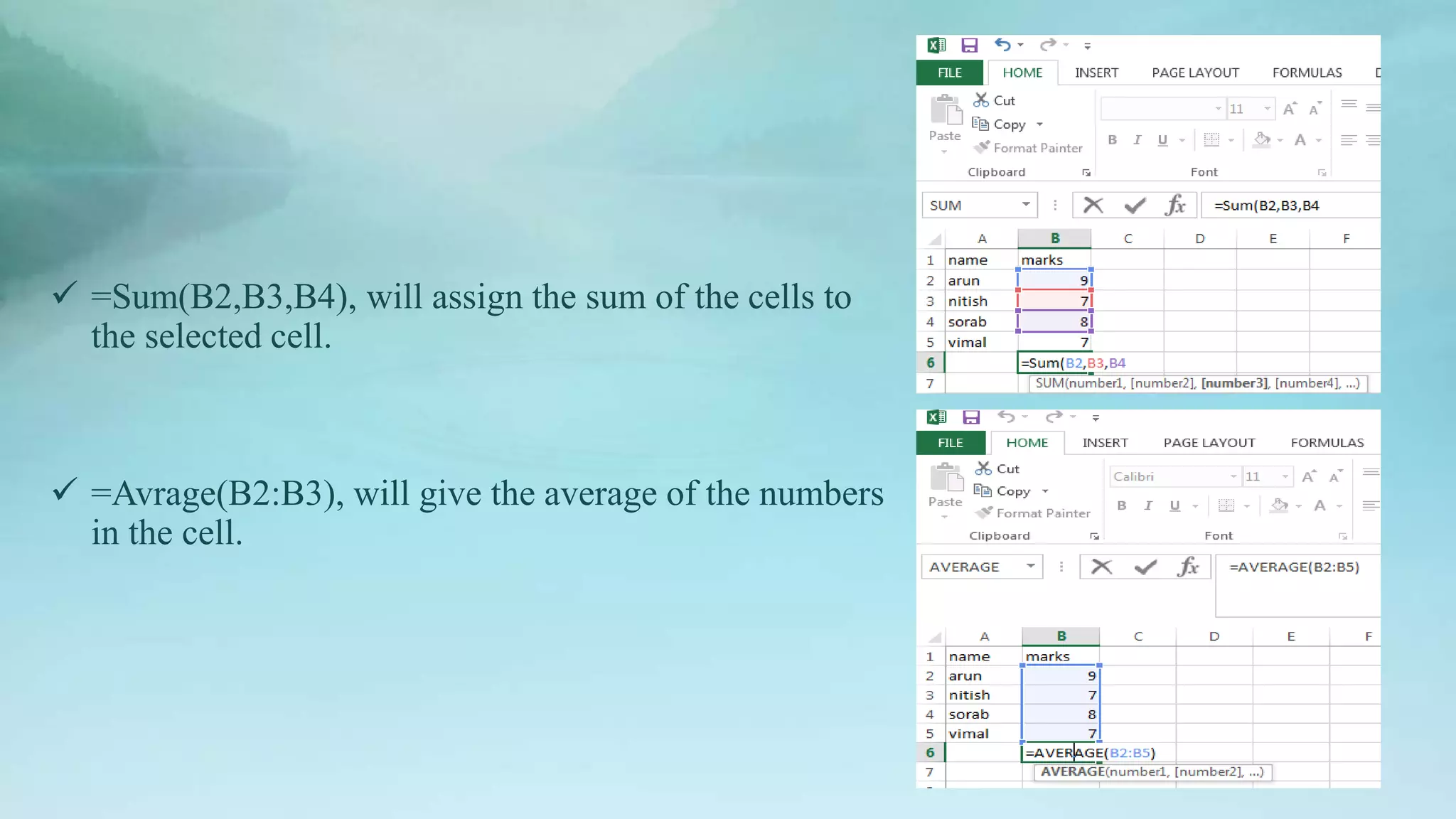Viewport: 1456px width, 819px height.
Task: Click Undo arrow in upper Excel window
Action: point(1002,45)
